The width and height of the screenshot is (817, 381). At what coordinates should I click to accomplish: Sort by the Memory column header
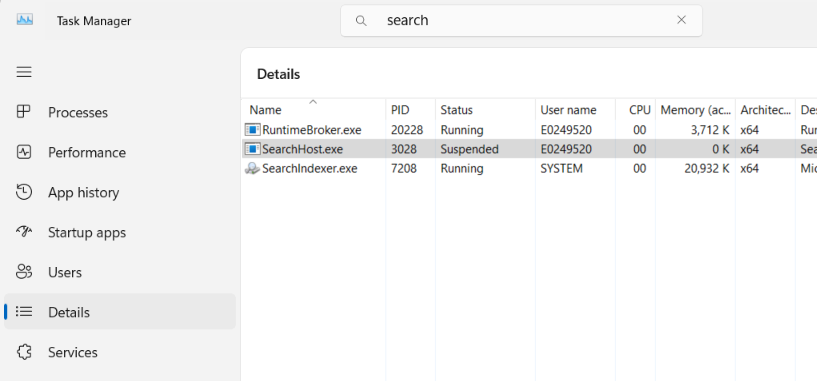tap(696, 109)
